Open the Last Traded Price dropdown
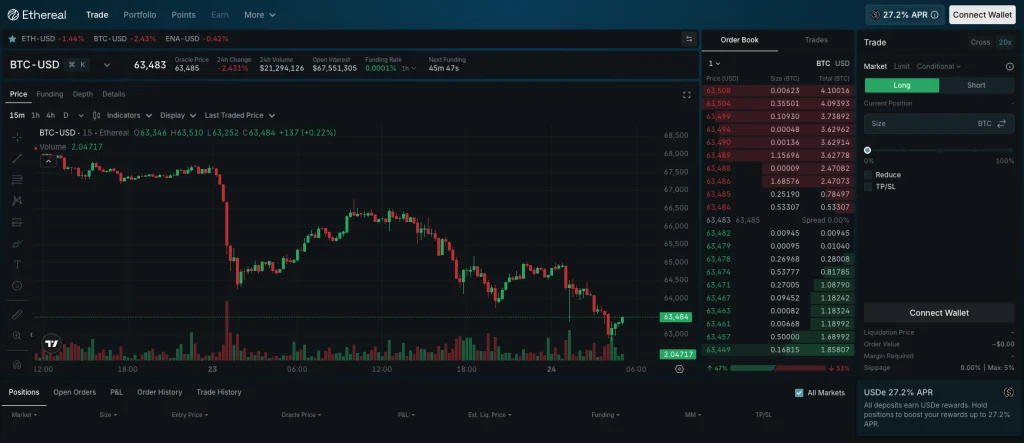The width and height of the screenshot is (1024, 443). pos(240,115)
